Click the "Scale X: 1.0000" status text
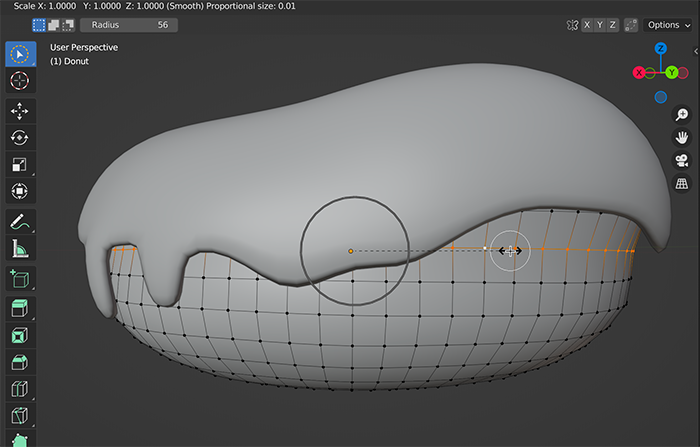700x447 pixels. coord(45,6)
